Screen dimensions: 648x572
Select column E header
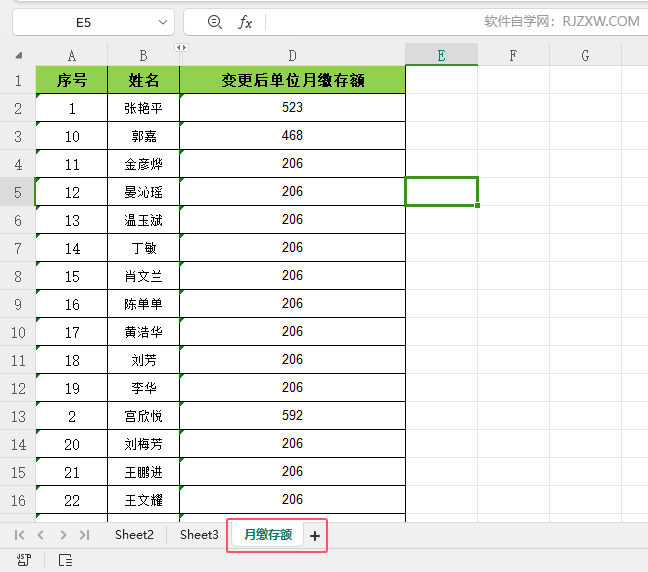pyautogui.click(x=441, y=55)
